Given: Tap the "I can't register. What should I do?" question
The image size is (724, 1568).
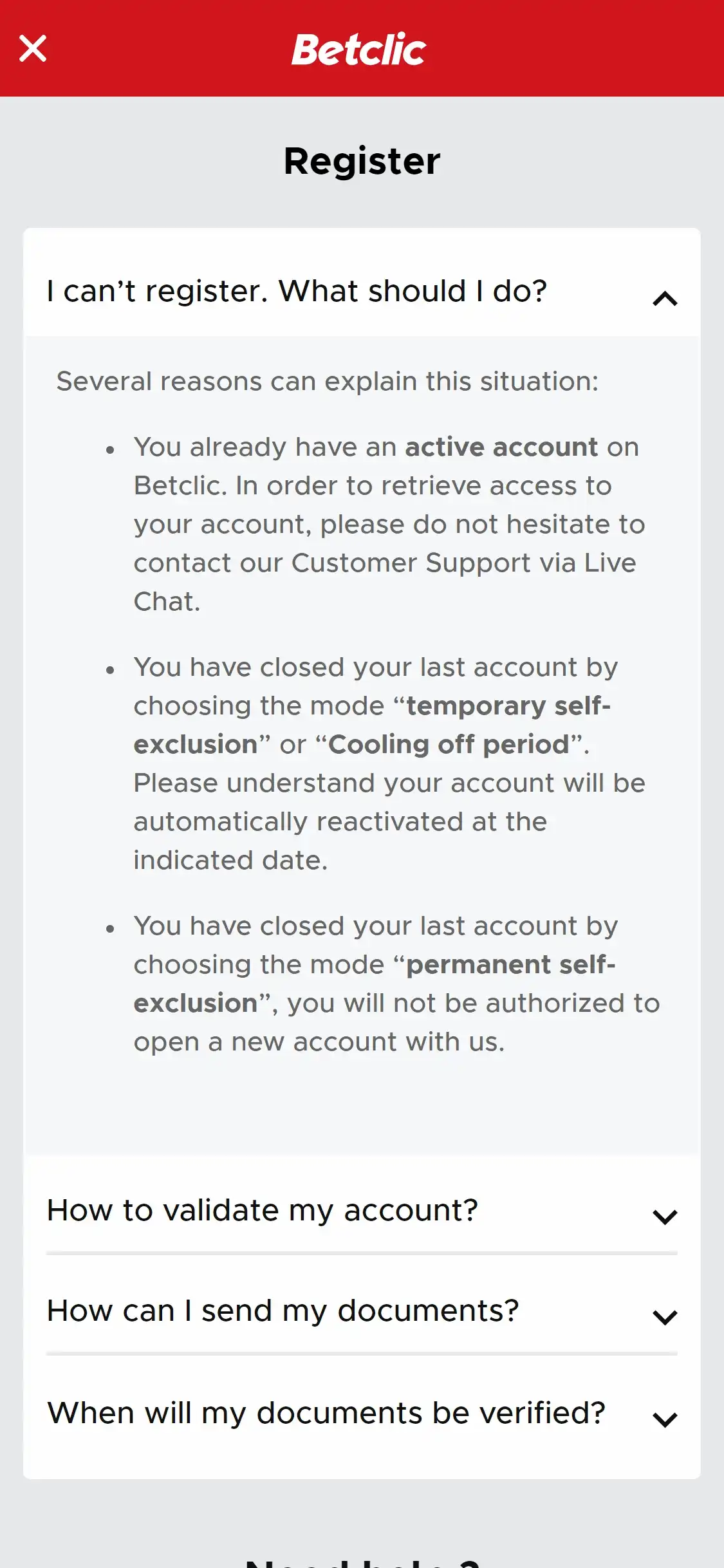Looking at the screenshot, I should click(297, 291).
